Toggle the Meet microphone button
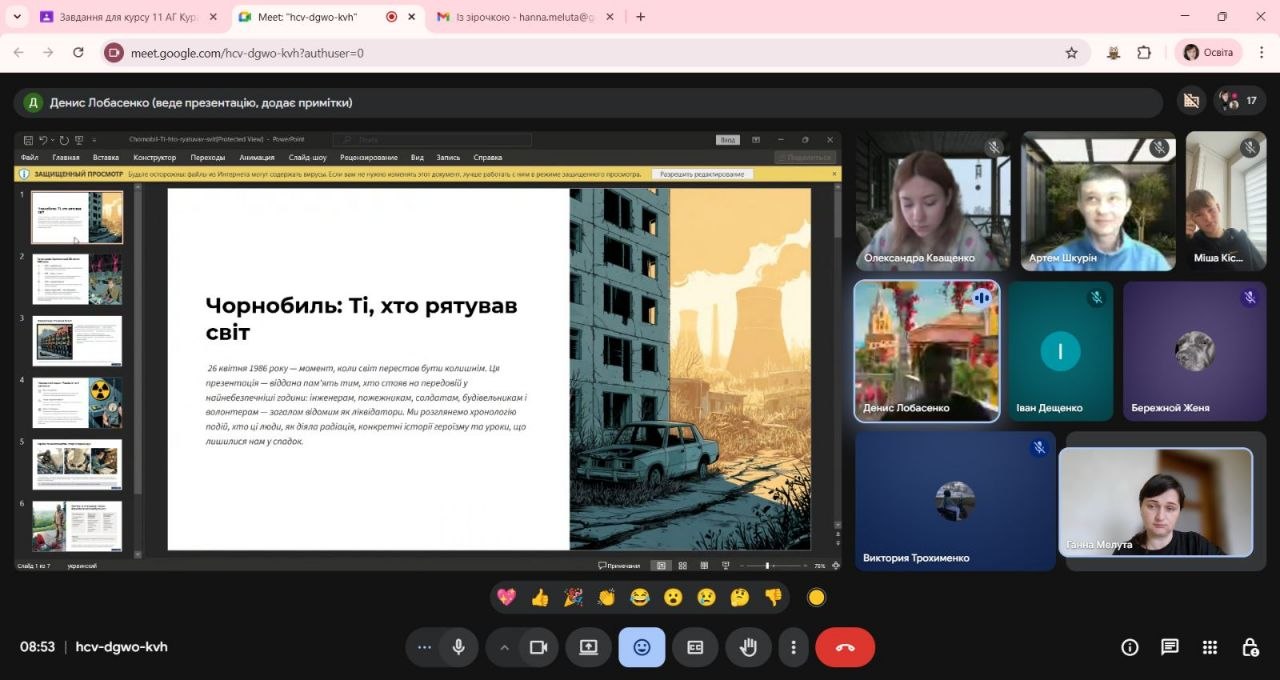This screenshot has width=1280, height=680. point(458,647)
